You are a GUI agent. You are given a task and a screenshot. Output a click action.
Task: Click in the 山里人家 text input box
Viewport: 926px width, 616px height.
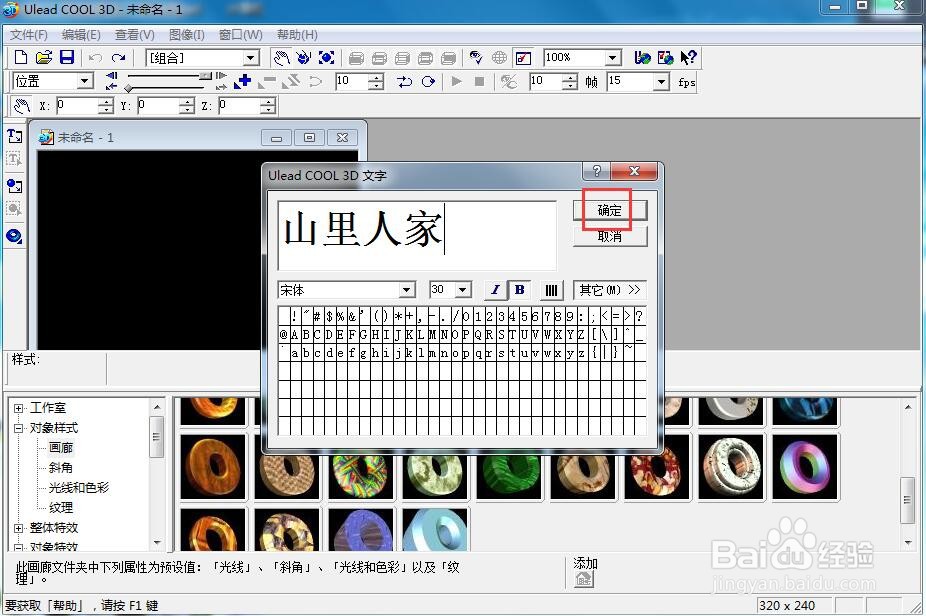point(417,234)
